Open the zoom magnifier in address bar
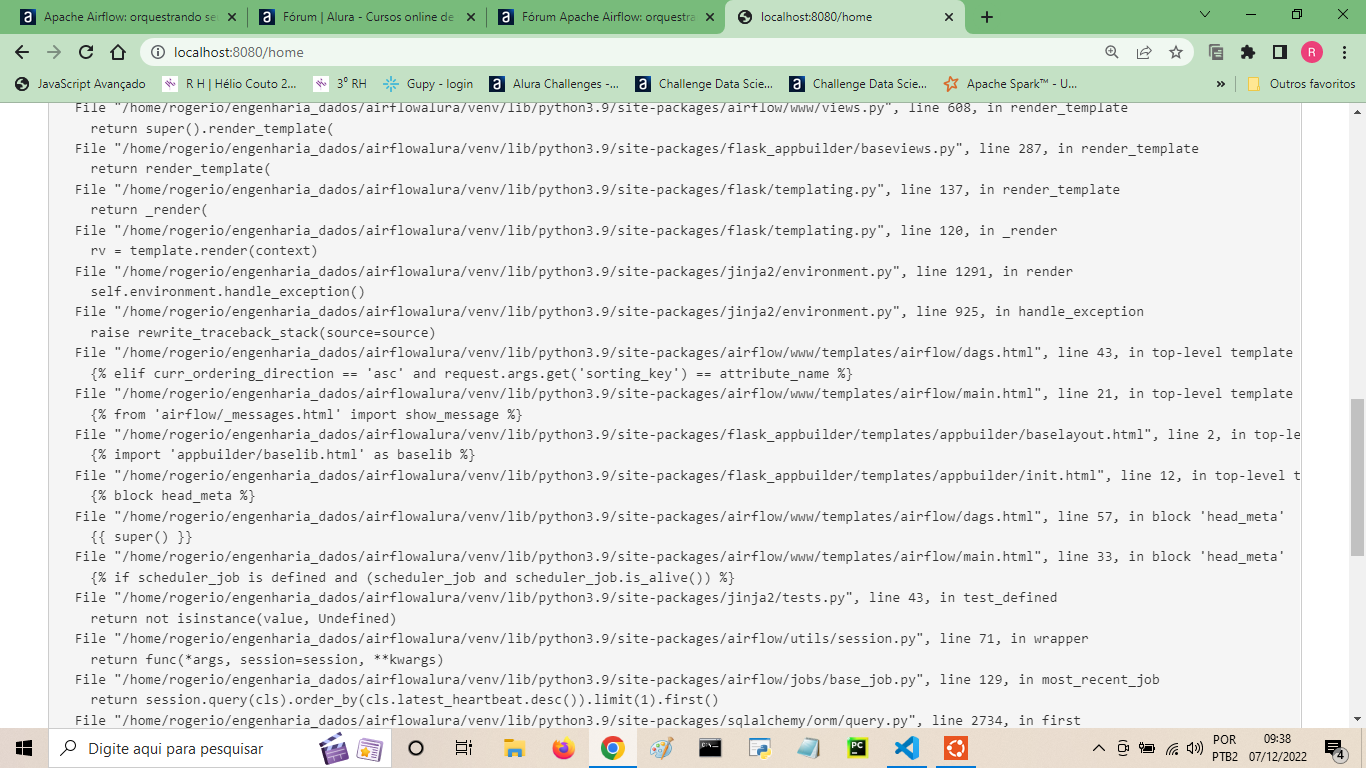 pyautogui.click(x=1112, y=52)
